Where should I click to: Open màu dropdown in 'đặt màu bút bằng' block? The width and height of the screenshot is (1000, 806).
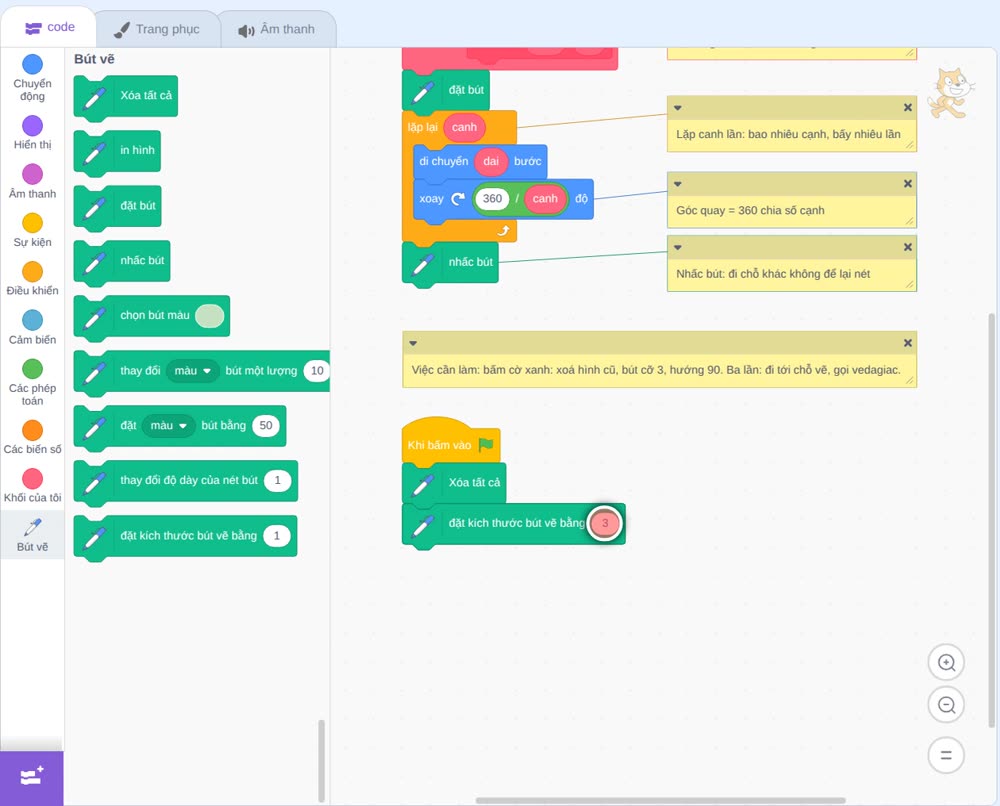[168, 425]
